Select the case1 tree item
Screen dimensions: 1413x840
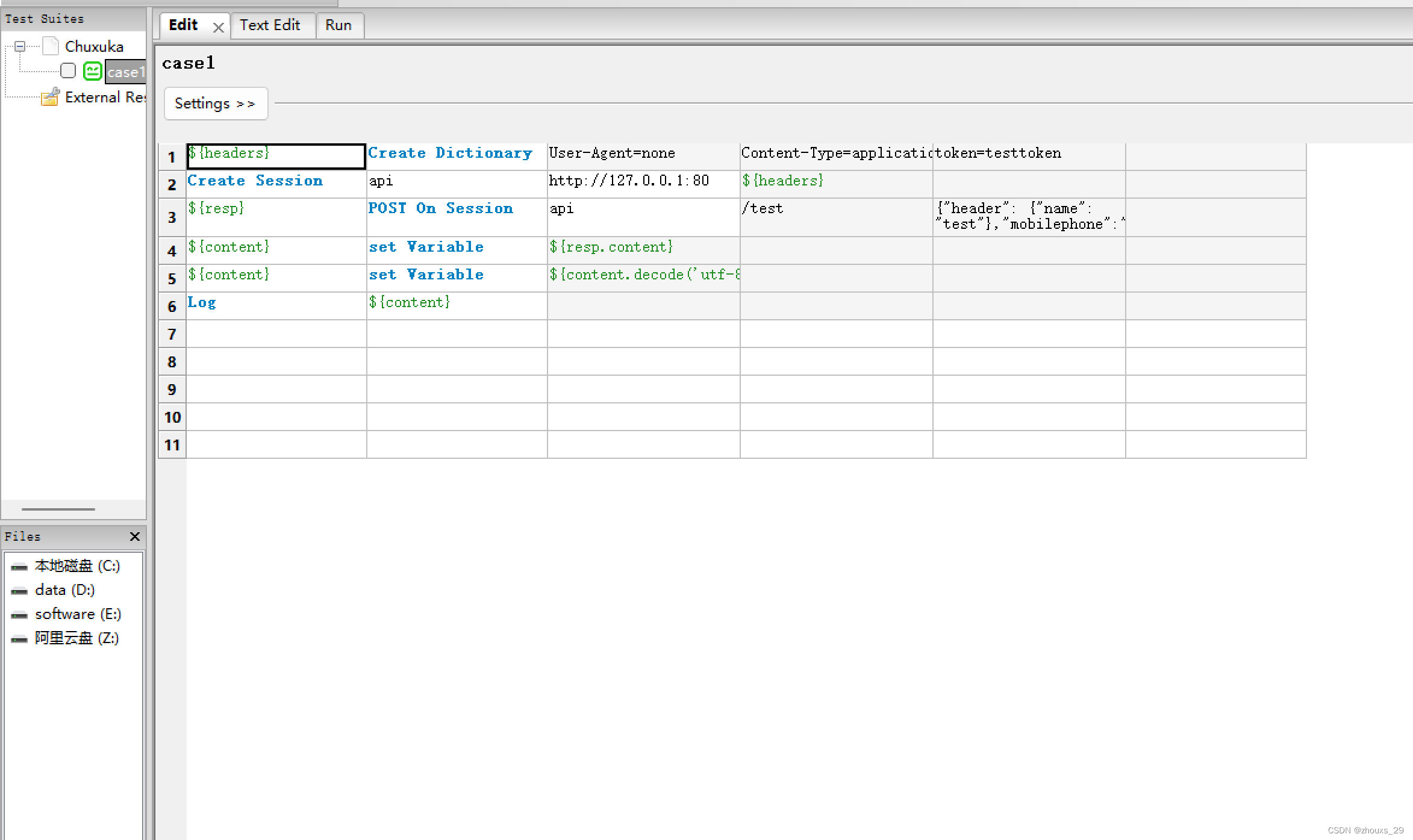[x=125, y=72]
